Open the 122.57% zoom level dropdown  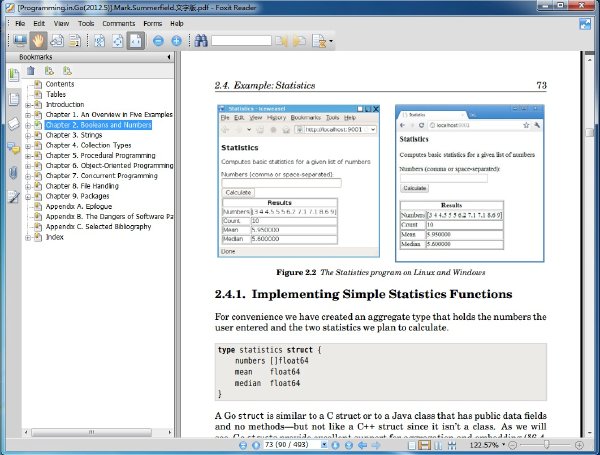504,445
